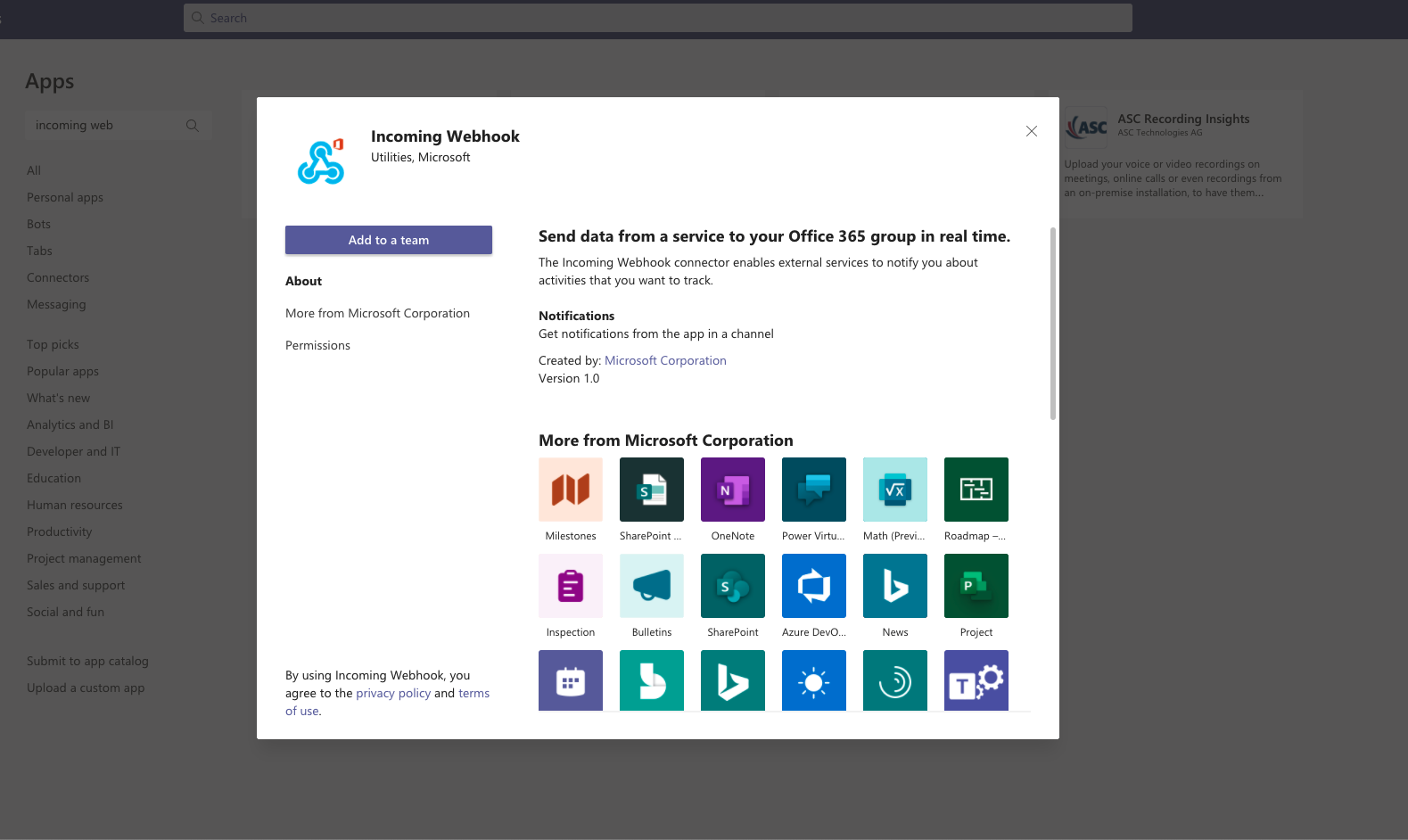
Task: Click the ASC Recording Insights card title
Action: pos(1183,119)
